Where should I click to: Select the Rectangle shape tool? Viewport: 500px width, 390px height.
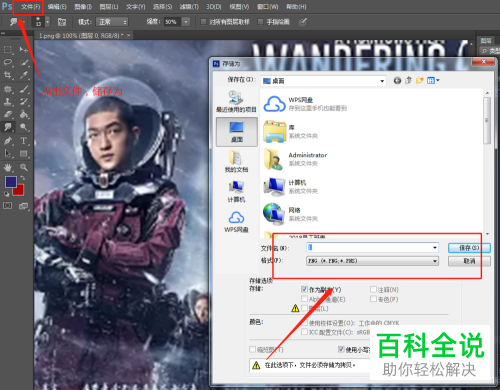tap(24, 154)
